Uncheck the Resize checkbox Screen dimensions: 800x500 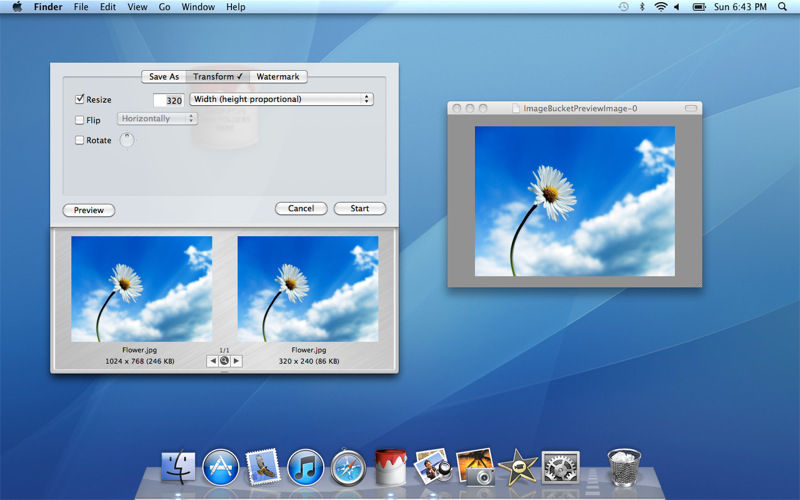click(x=80, y=99)
